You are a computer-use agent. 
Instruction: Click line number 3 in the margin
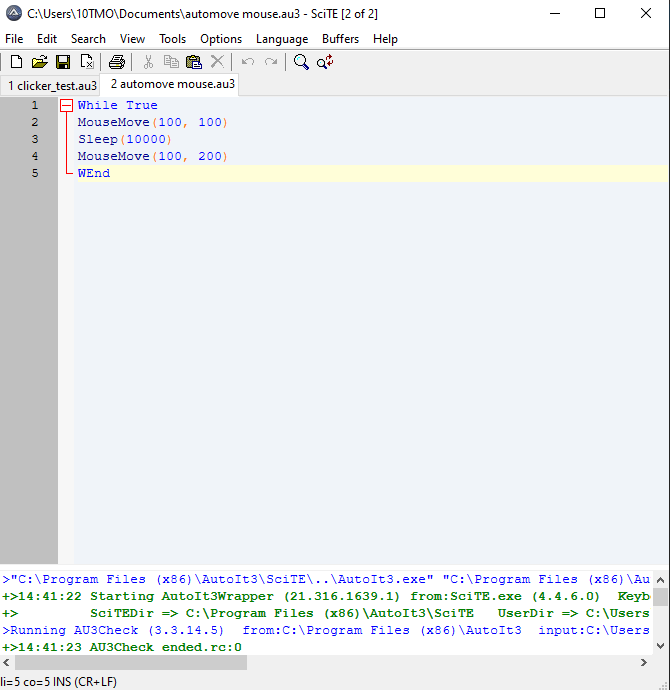point(35,139)
